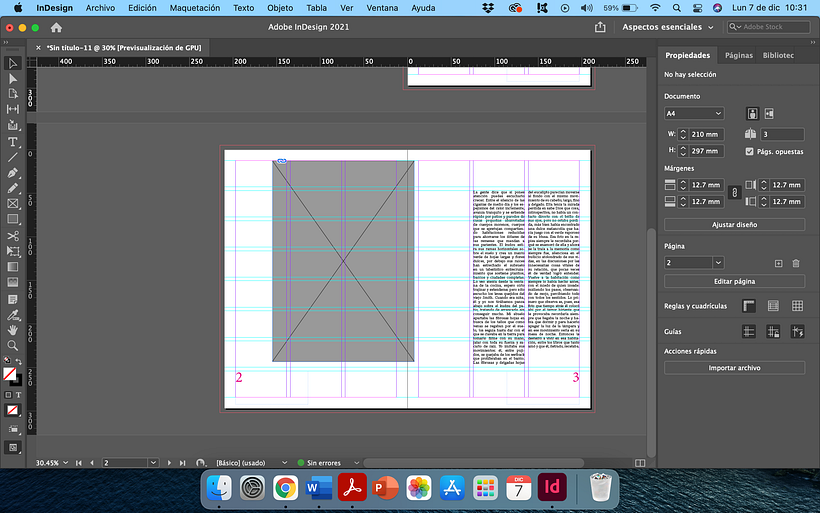Toggle lock guides under Guías

click(773, 332)
